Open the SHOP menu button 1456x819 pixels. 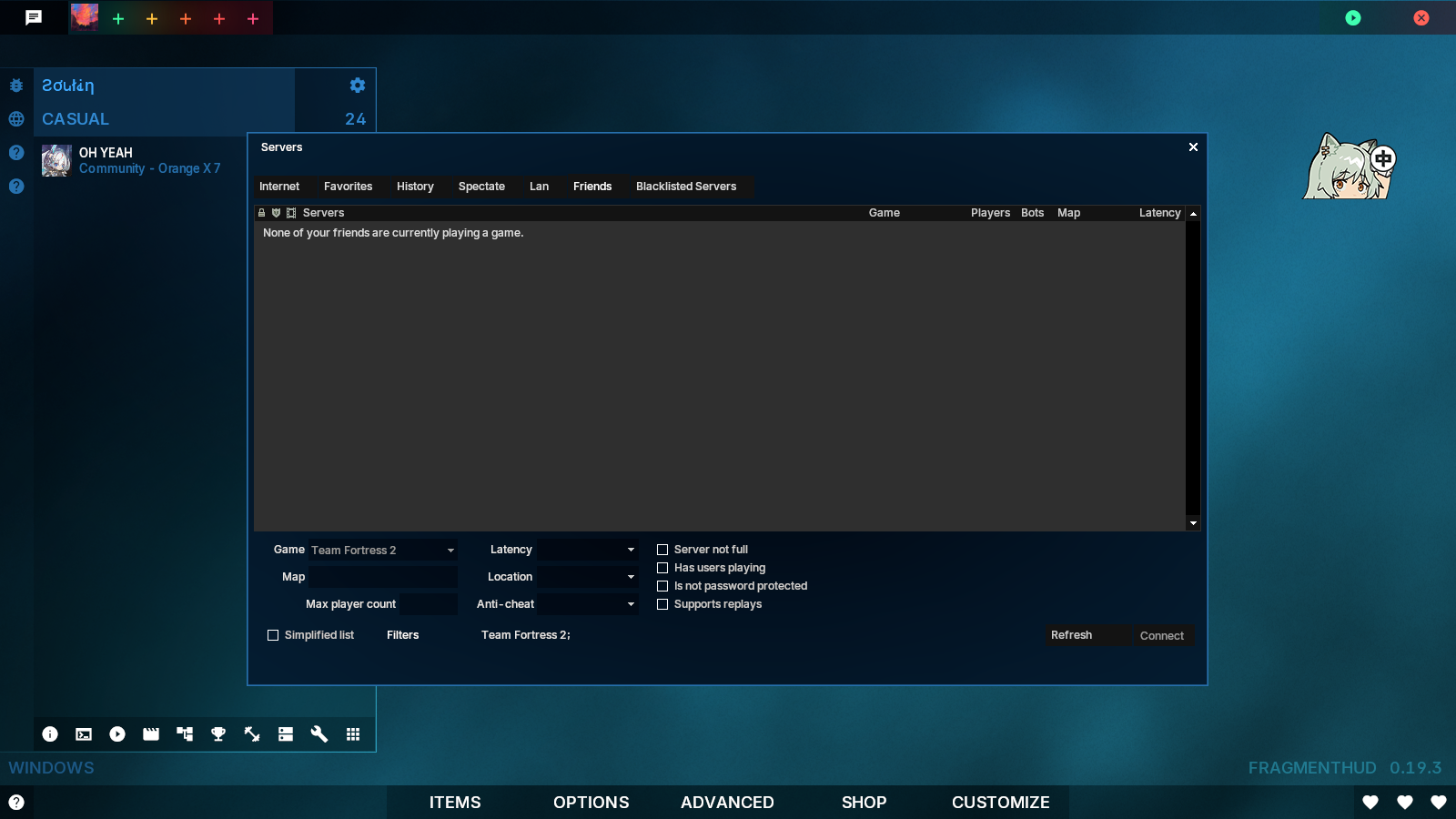pyautogui.click(x=864, y=803)
